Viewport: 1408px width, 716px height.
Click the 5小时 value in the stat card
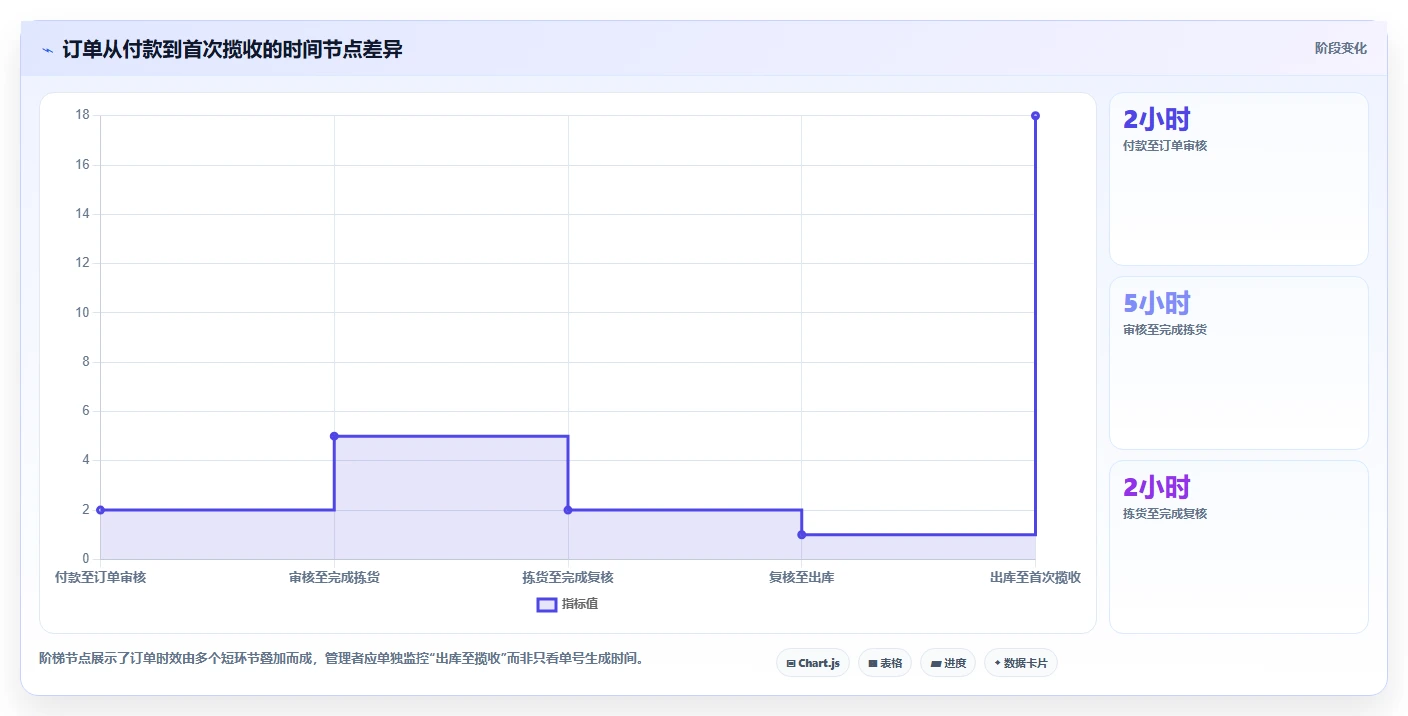click(1157, 303)
